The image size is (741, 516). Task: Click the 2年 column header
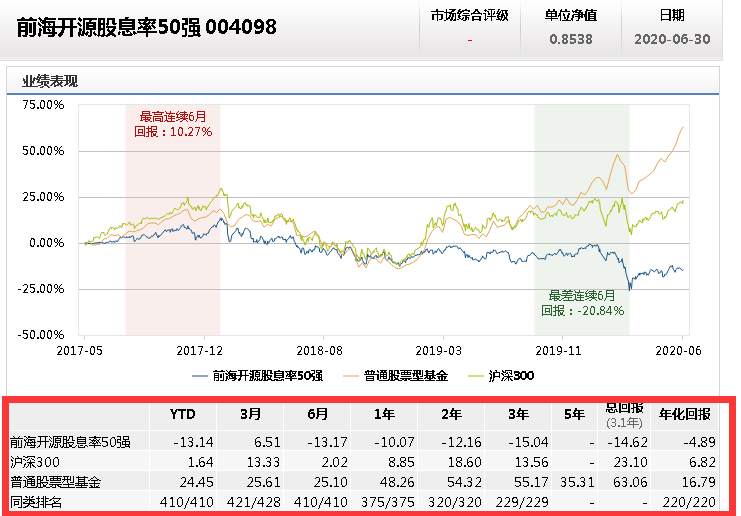pyautogui.click(x=451, y=415)
